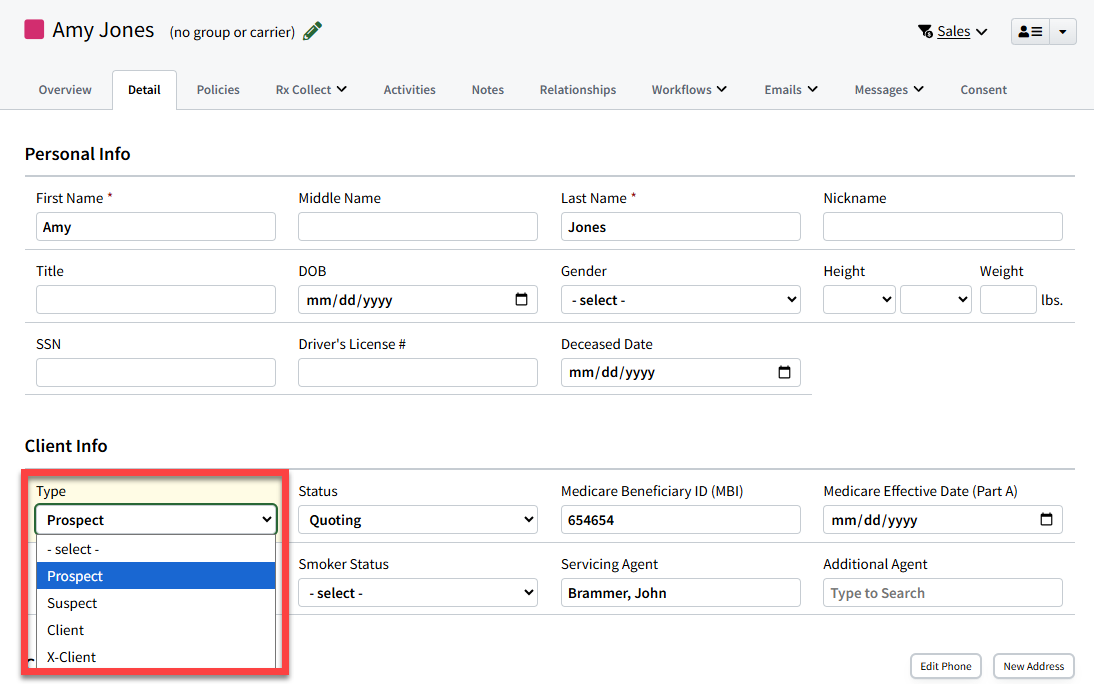Viewport: 1094px width, 684px height.
Task: Click the pink contact color square
Action: 34,29
